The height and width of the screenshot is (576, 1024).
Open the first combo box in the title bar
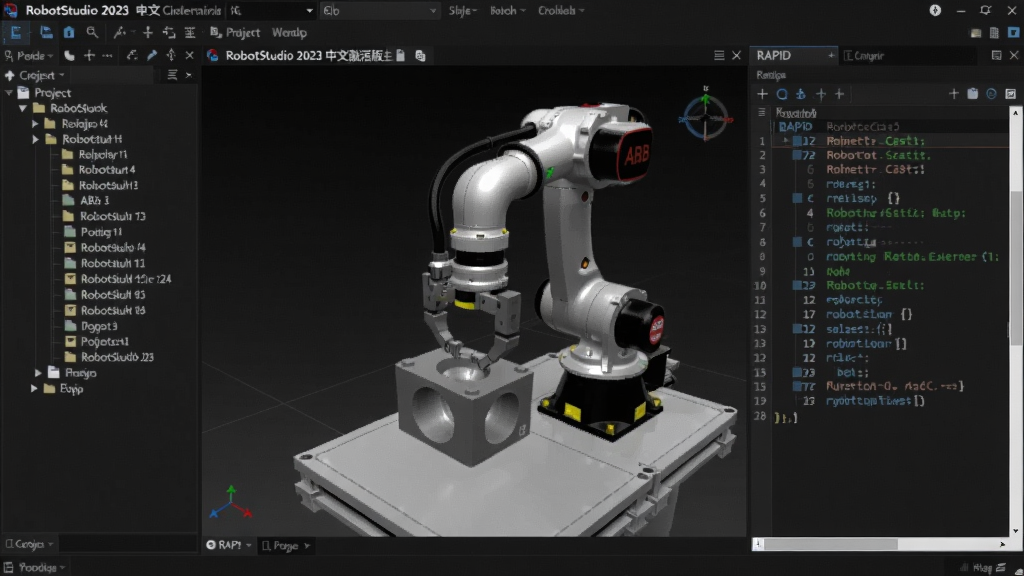271,10
